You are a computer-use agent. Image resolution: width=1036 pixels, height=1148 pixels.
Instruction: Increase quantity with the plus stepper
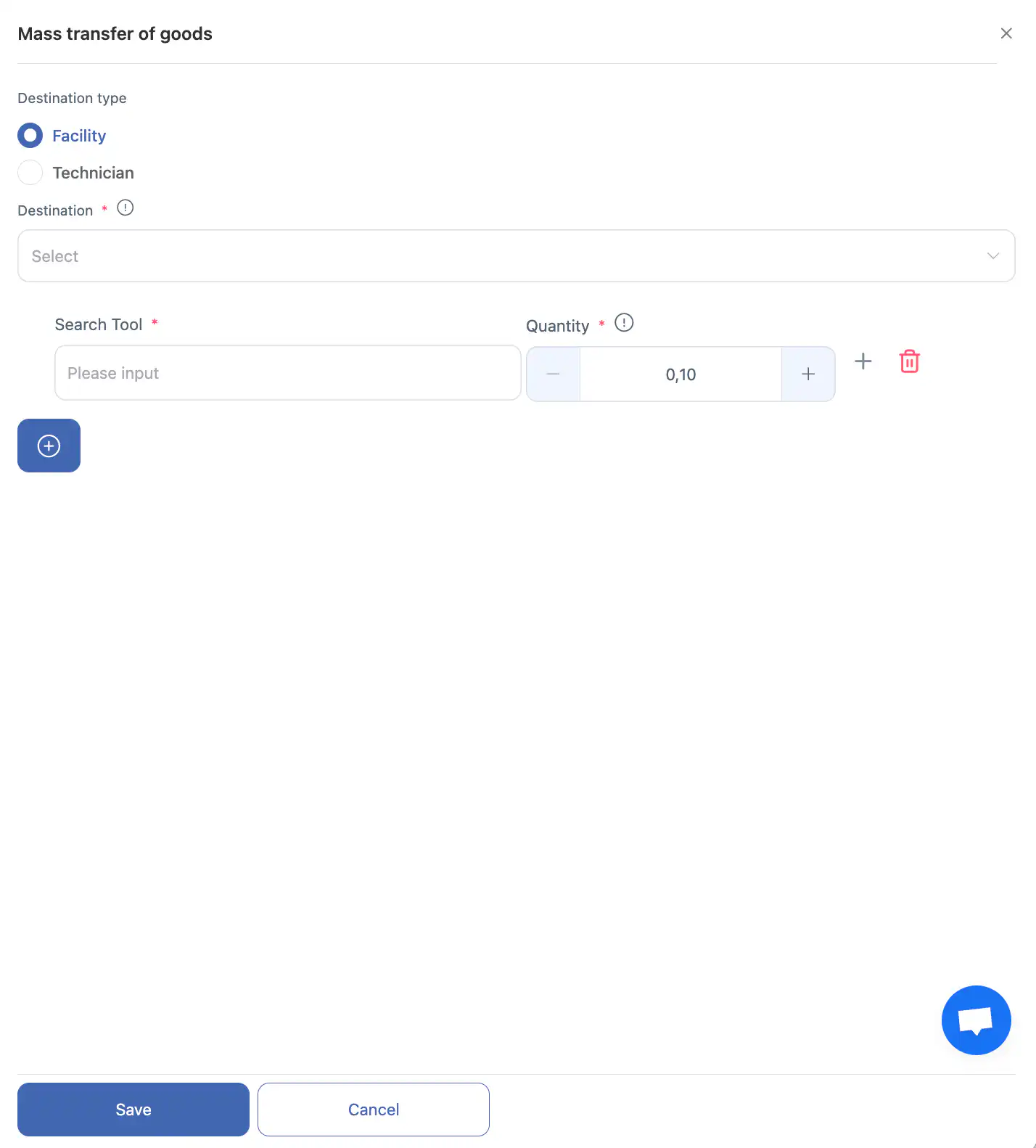[x=808, y=374]
